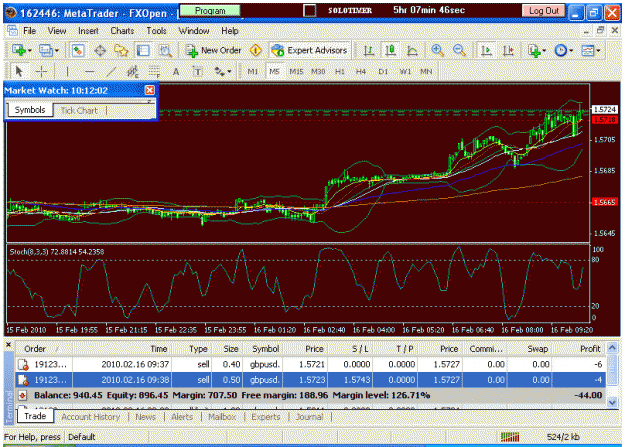Viewport: 625px width, 447px height.
Task: Open Mailbox terminal tab
Action: click(222, 417)
